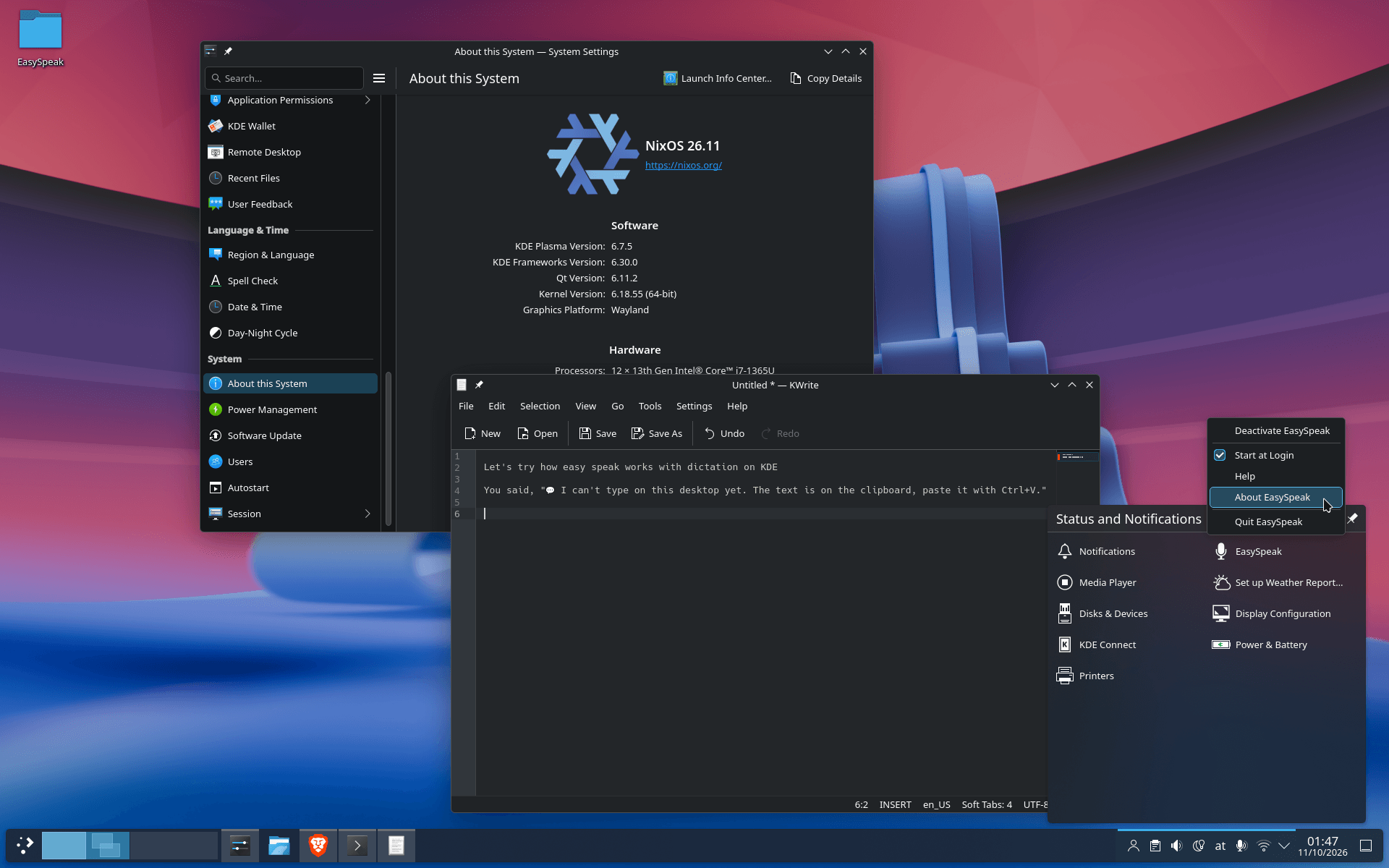Open Remote Desktop settings
This screenshot has height=868, width=1389.
[x=290, y=152]
